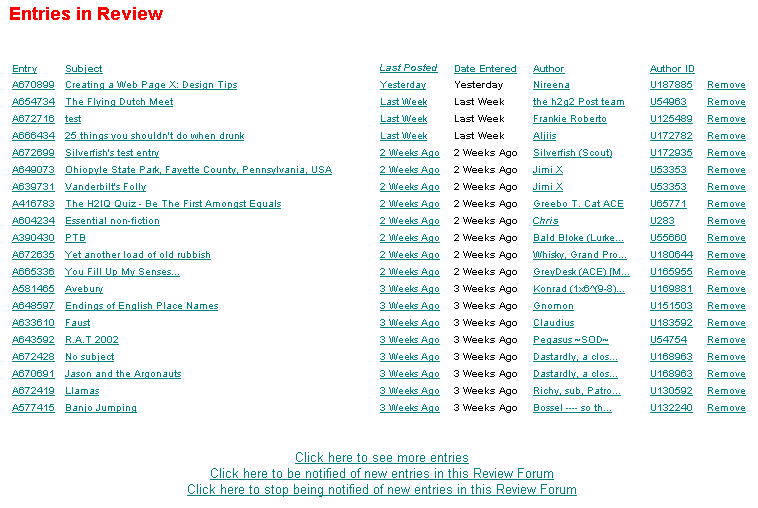The height and width of the screenshot is (508, 758).
Task: View author Bald Bloke
Action: 578,238
